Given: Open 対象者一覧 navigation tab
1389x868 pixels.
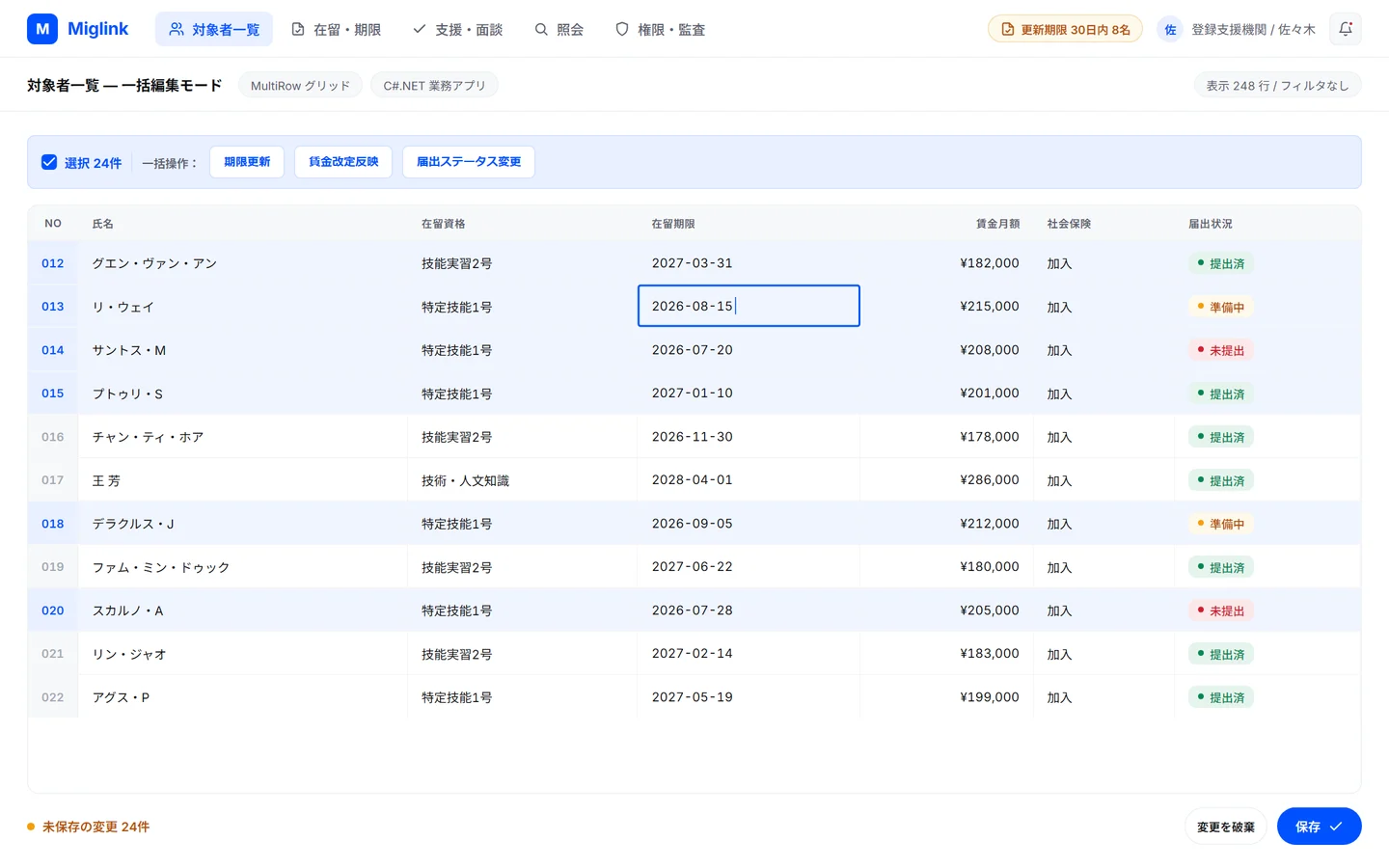Looking at the screenshot, I should (214, 29).
